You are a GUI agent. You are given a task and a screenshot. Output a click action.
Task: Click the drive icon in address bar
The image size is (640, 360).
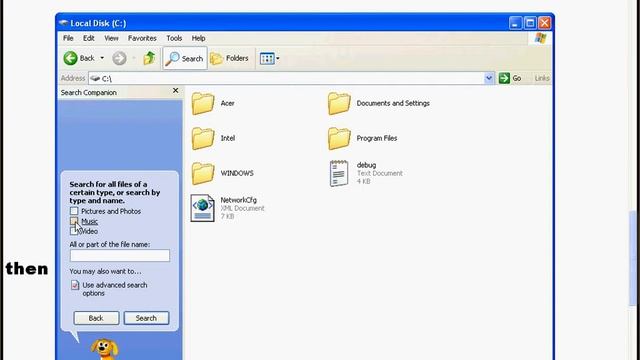[95, 78]
